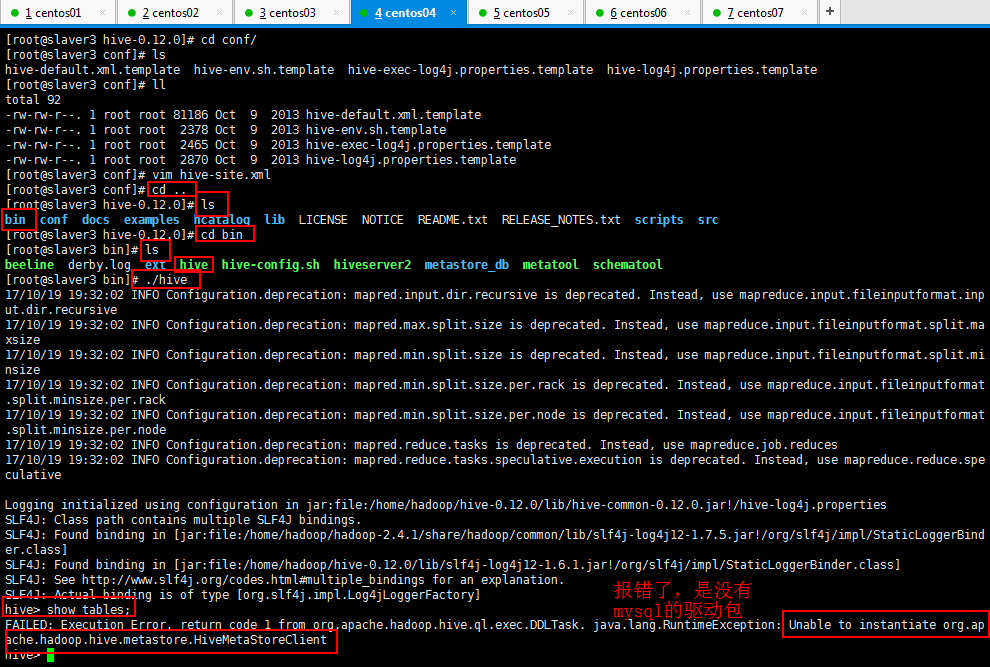990x667 pixels.
Task: Close the centos06 tab
Action: pos(687,13)
